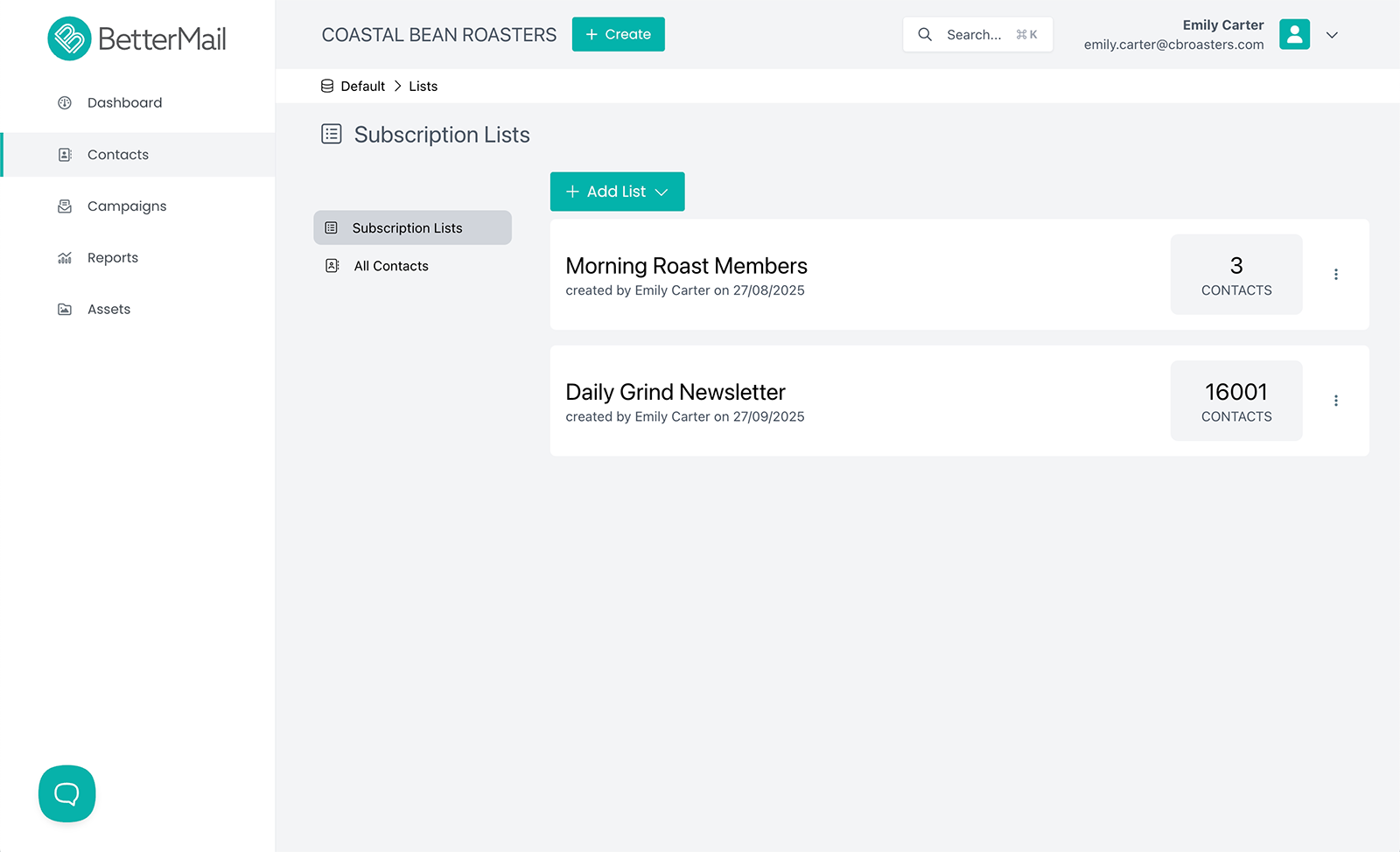This screenshot has height=852, width=1400.
Task: Navigate to Assets
Action: (x=108, y=310)
